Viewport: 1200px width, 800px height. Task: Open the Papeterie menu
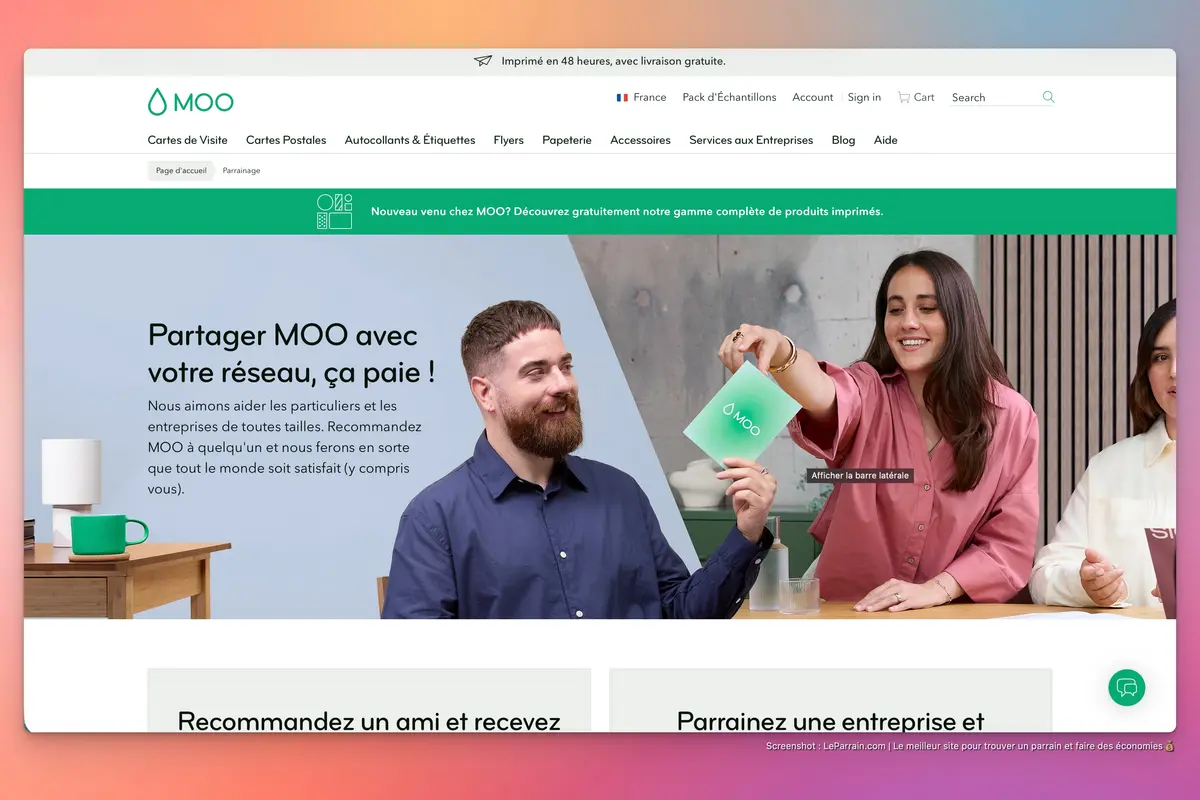click(567, 140)
